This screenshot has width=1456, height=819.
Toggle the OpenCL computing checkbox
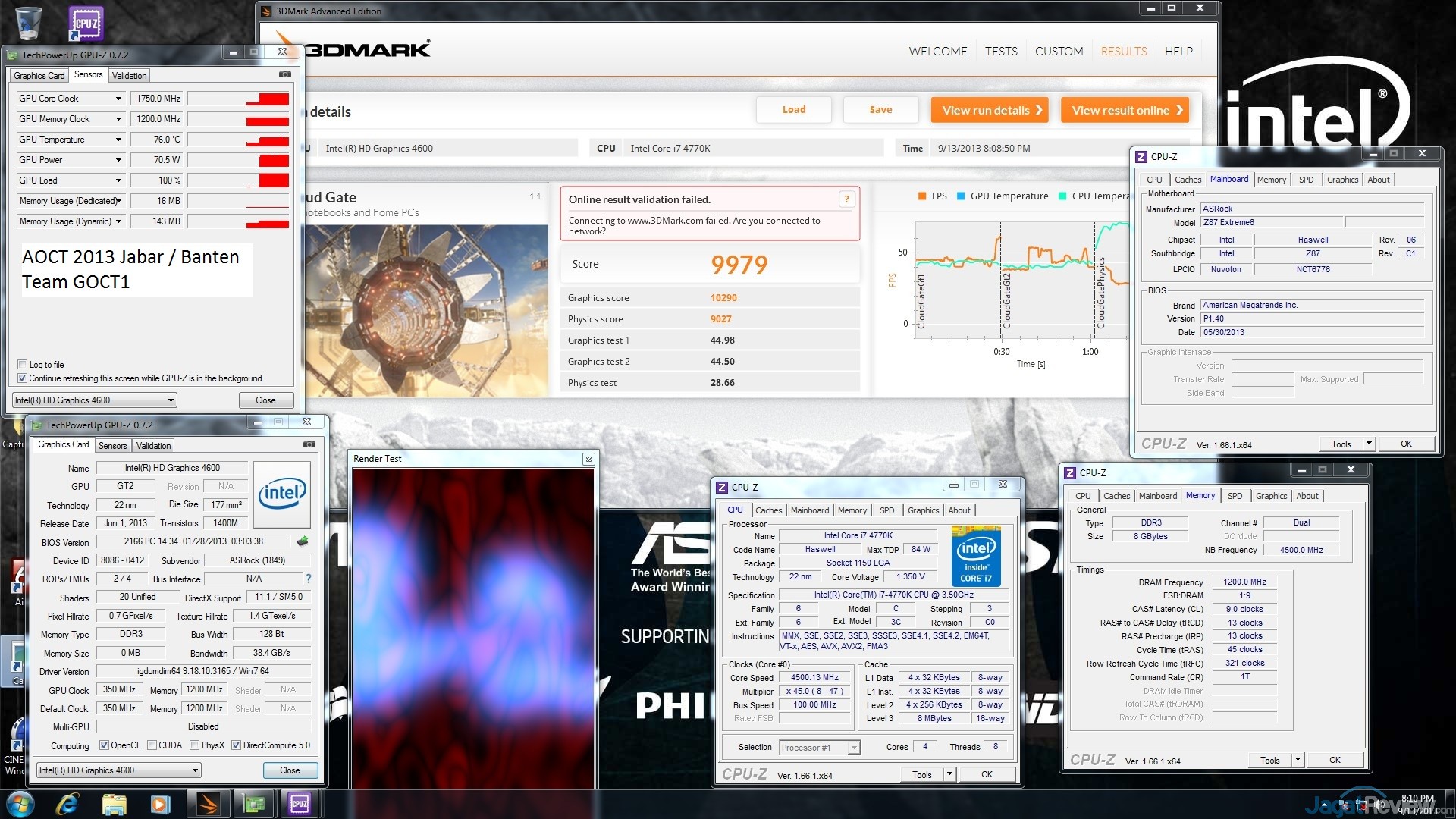[x=105, y=745]
